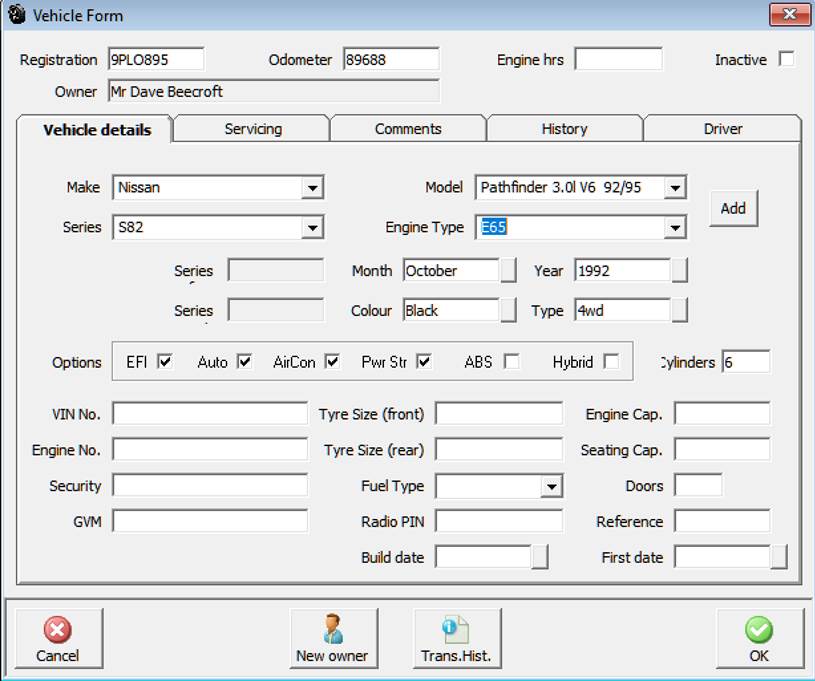Click the Doors input field
Screen dimensions: 815x681
698,486
